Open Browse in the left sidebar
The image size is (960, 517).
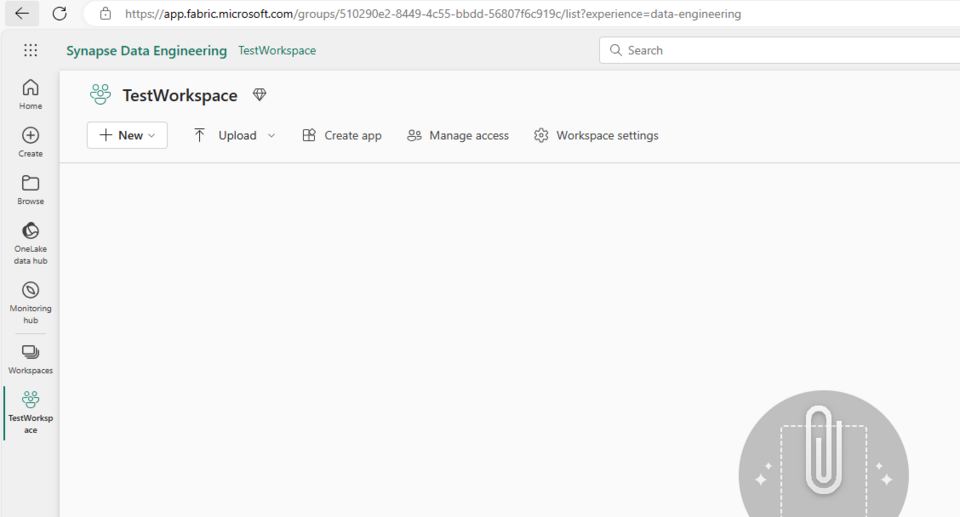30,190
